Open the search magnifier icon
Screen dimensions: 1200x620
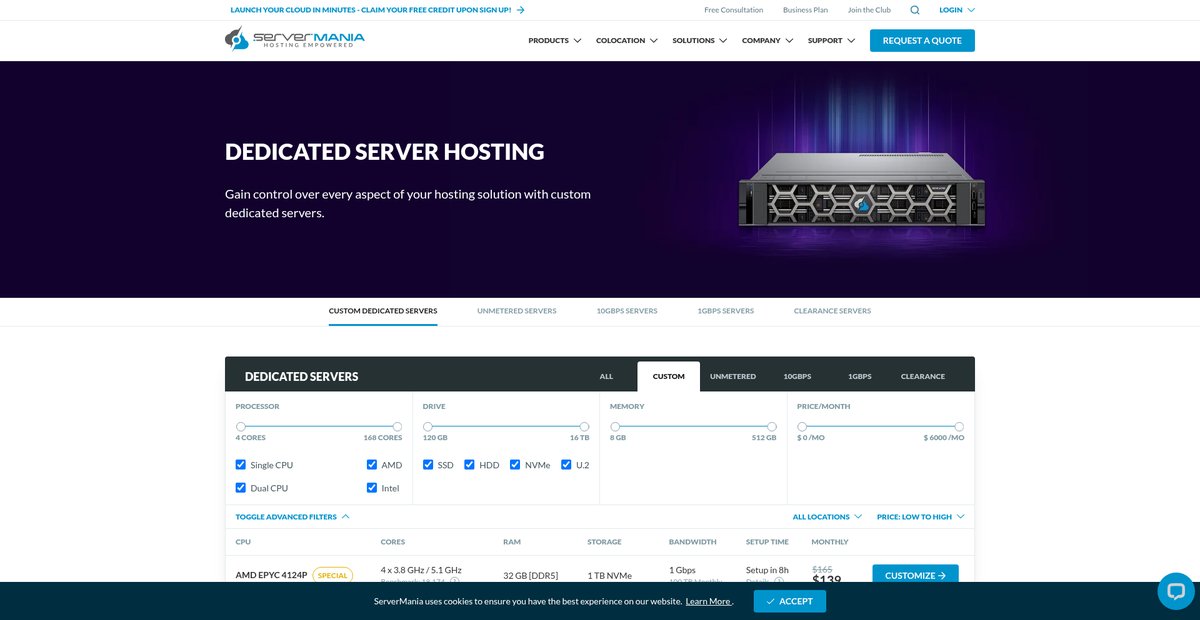pos(915,10)
